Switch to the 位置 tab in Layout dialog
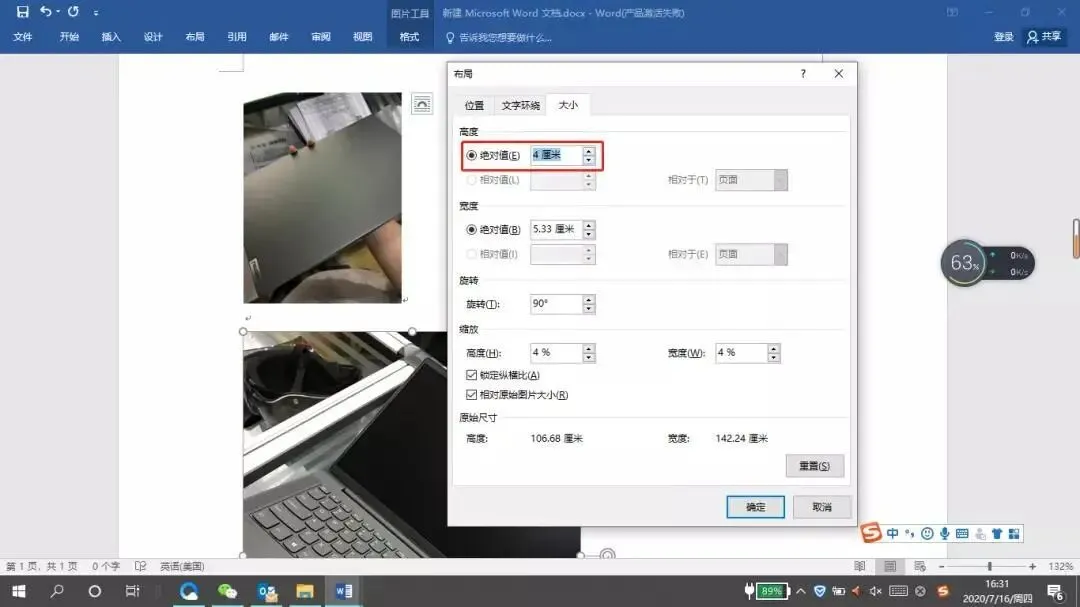1080x607 pixels. tap(473, 103)
